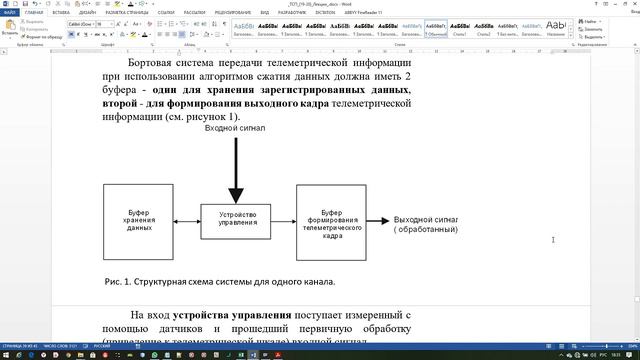The height and width of the screenshot is (360, 640).
Task: Open paragraph shading fill menu
Action: click(207, 35)
